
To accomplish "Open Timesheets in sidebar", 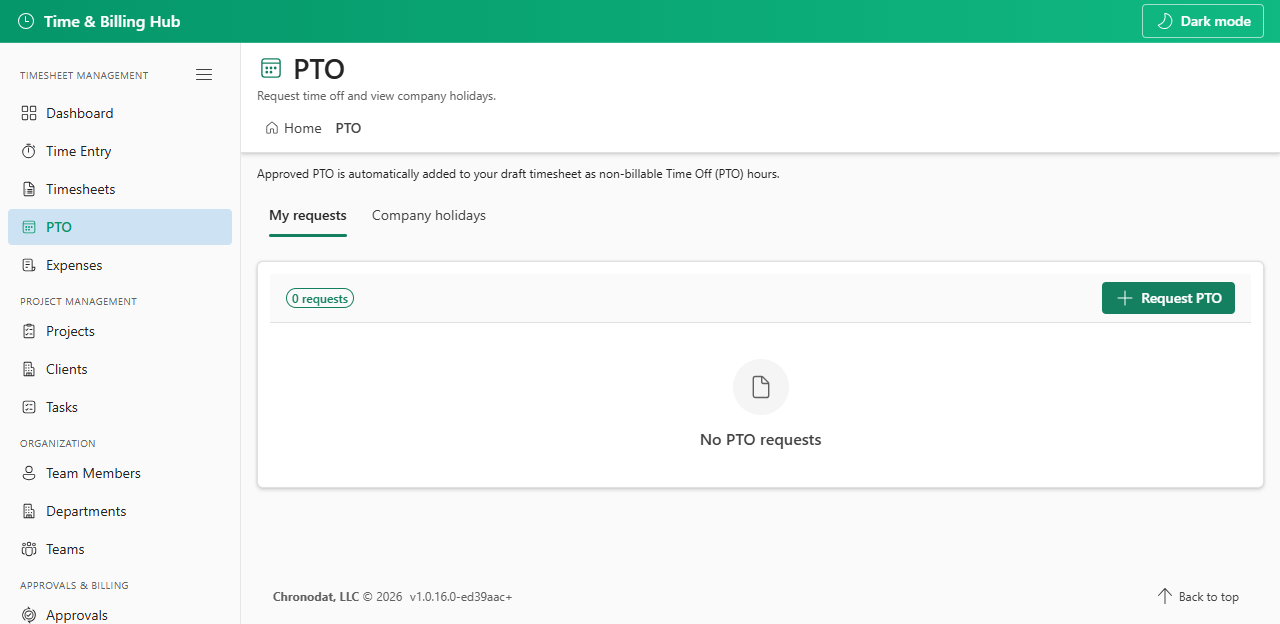I will point(120,189).
